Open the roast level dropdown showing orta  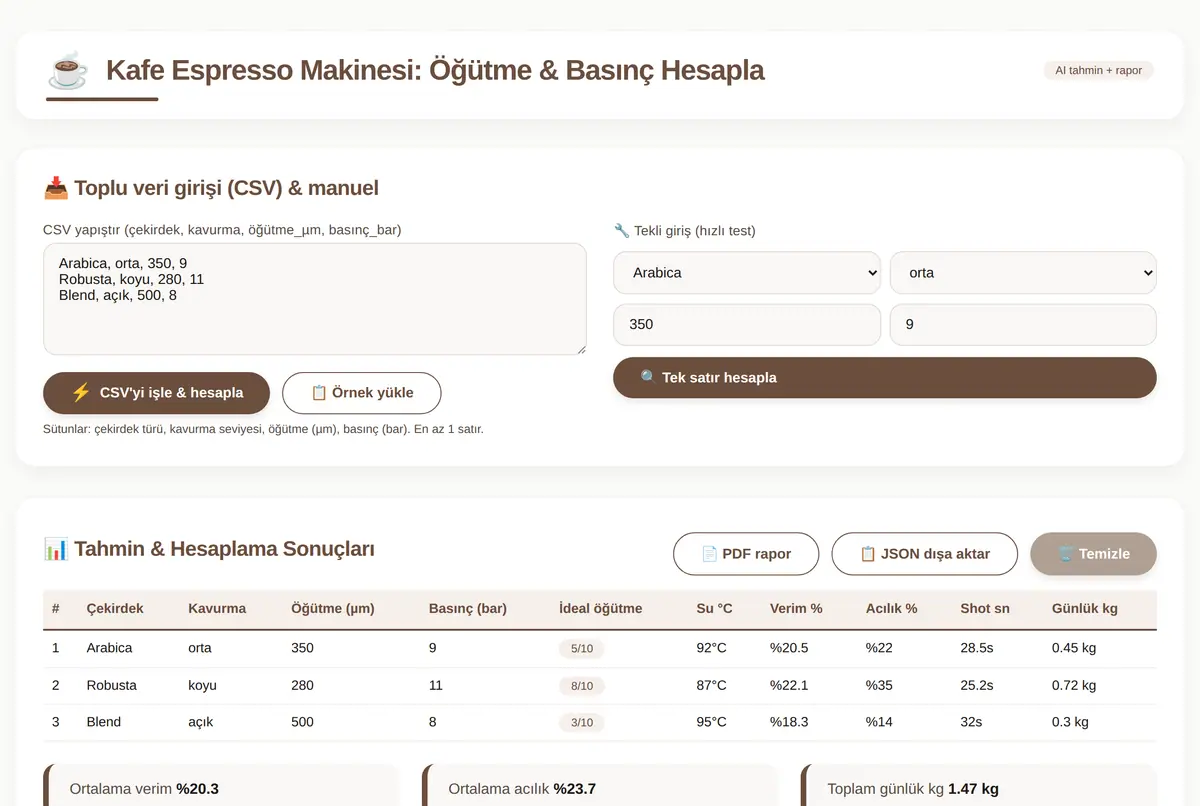click(x=1023, y=272)
